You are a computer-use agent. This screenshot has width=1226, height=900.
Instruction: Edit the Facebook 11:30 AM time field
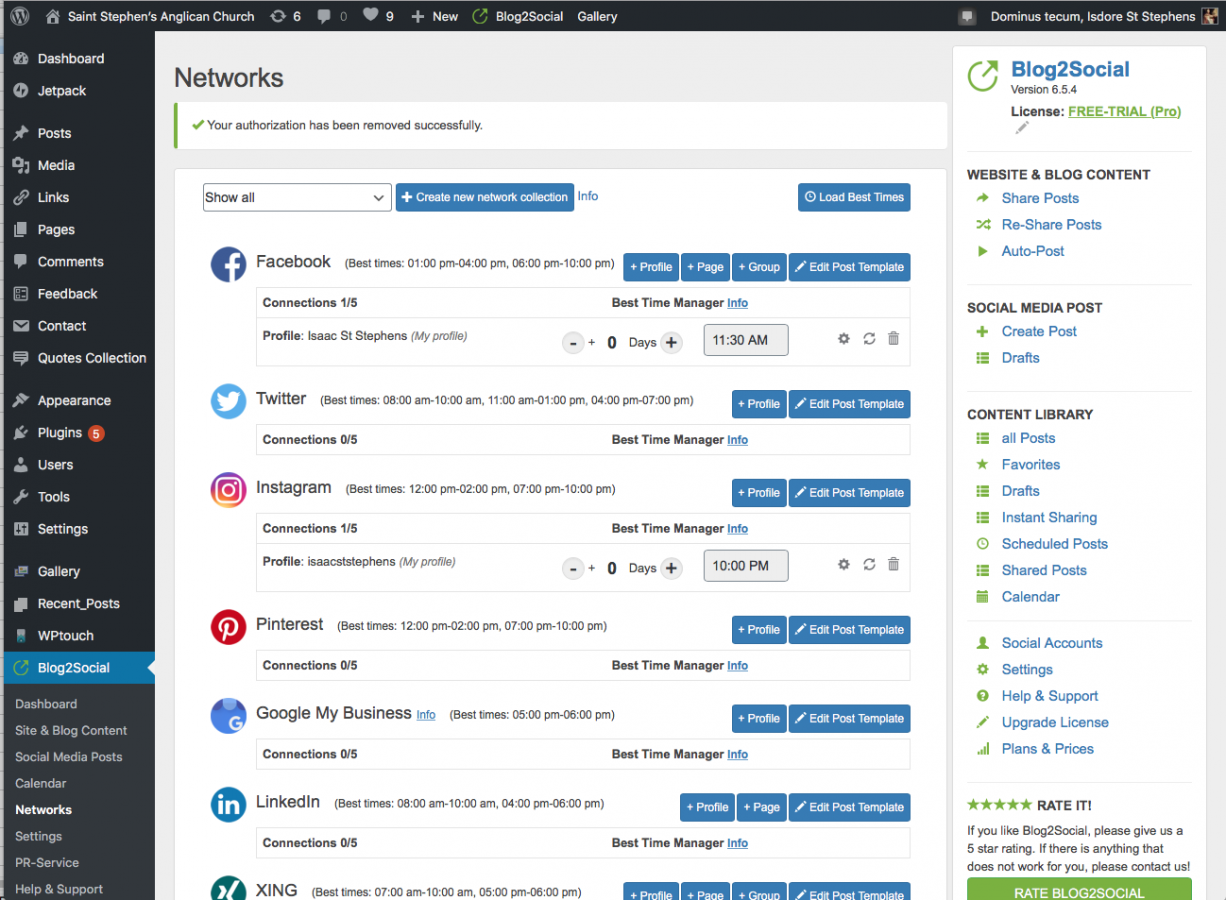point(746,340)
